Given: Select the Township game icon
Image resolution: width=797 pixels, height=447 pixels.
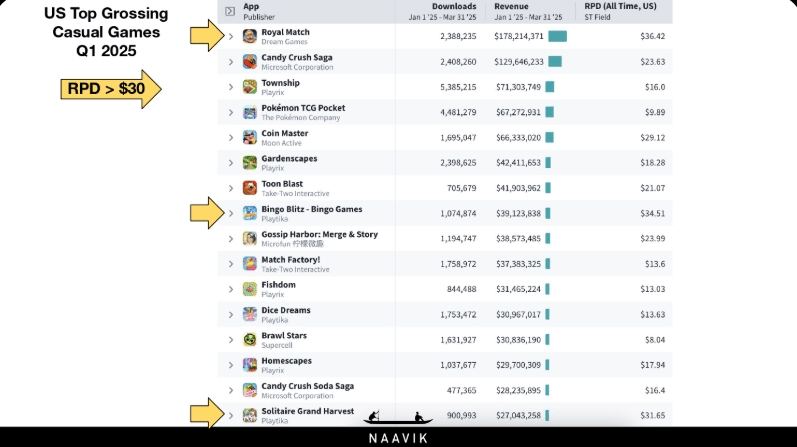Looking at the screenshot, I should click(x=249, y=87).
